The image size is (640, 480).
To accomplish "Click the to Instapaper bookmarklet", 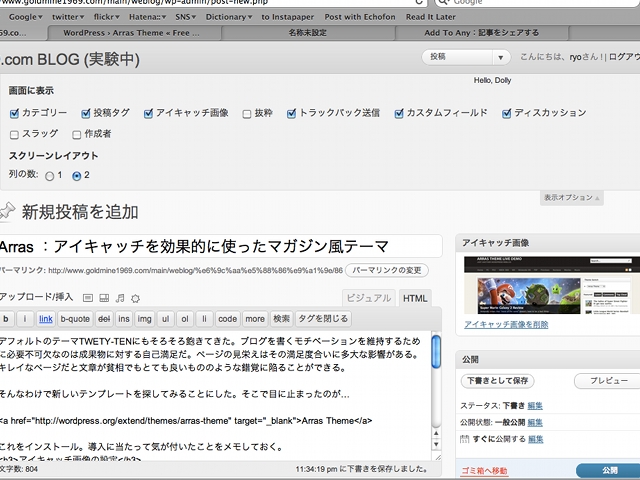I will coord(287,17).
